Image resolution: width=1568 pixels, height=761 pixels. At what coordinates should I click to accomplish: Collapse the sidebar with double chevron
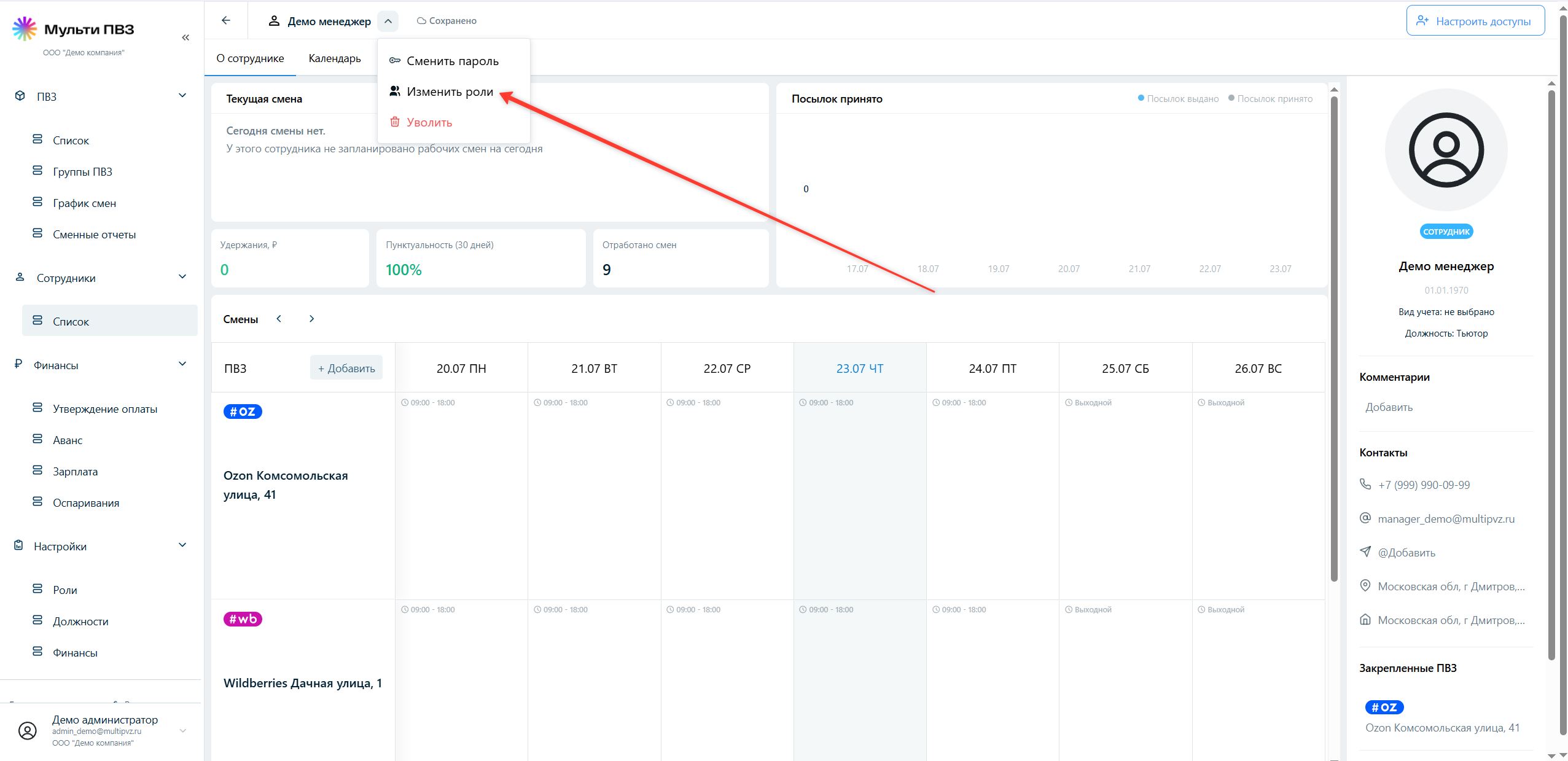(x=185, y=37)
